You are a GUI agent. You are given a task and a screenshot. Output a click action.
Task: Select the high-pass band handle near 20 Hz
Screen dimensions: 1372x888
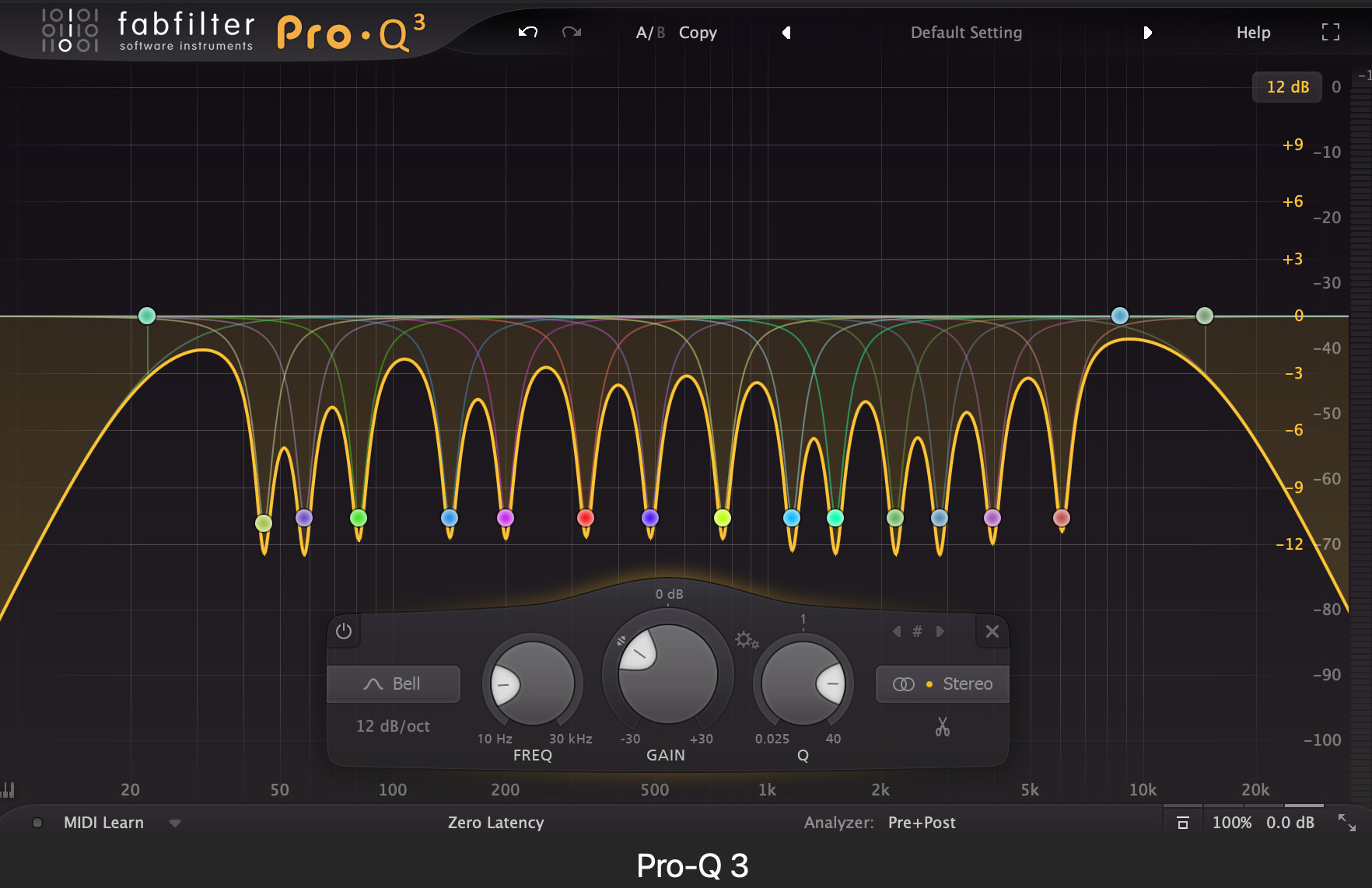tap(147, 316)
